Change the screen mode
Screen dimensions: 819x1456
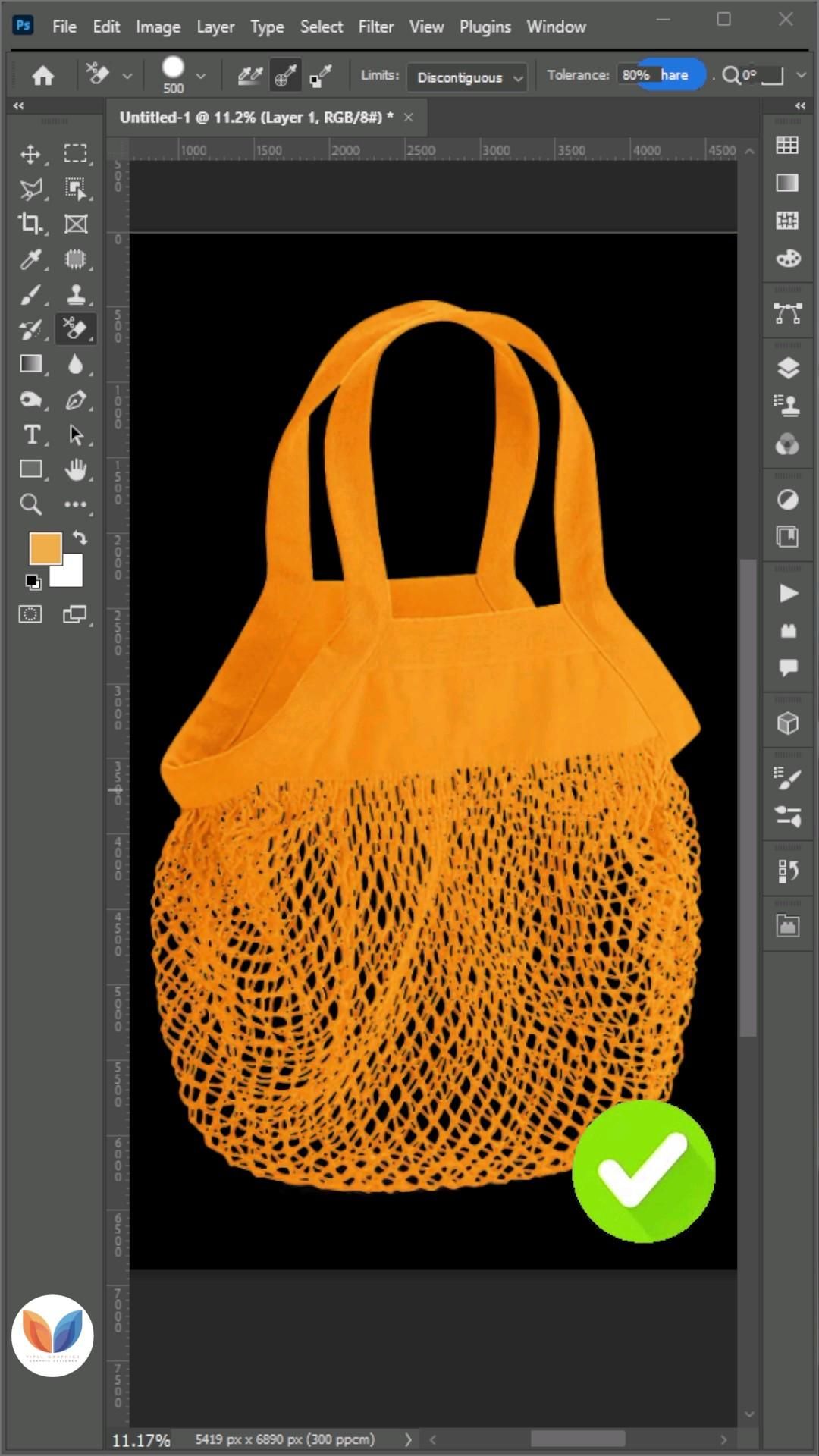[x=74, y=614]
